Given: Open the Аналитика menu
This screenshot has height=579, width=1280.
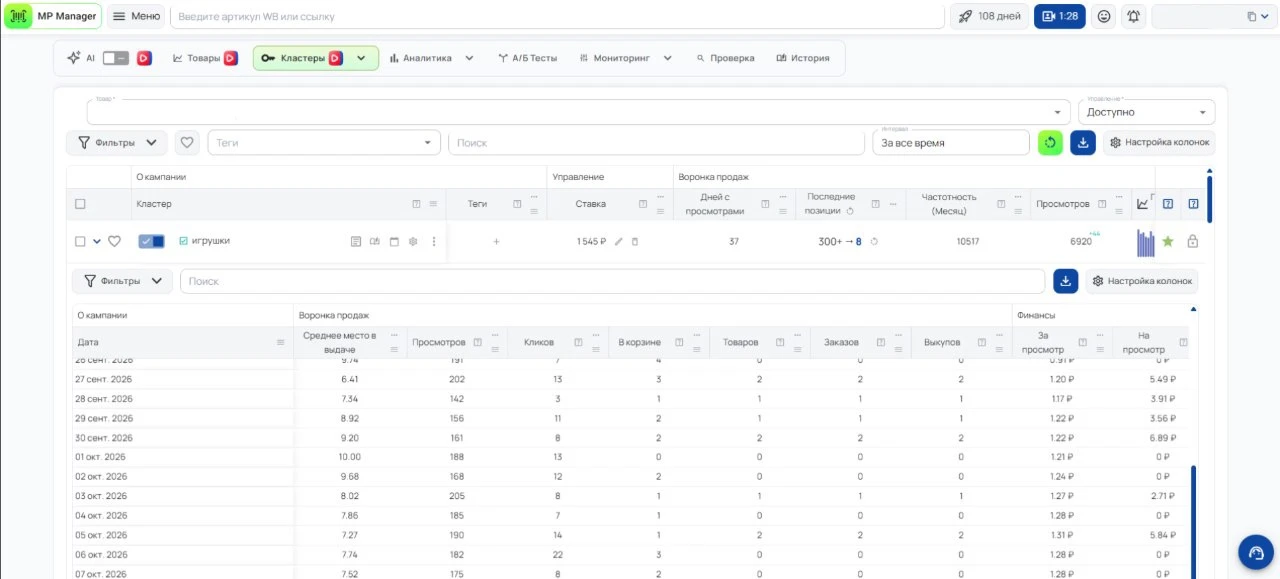Looking at the screenshot, I should (x=431, y=58).
